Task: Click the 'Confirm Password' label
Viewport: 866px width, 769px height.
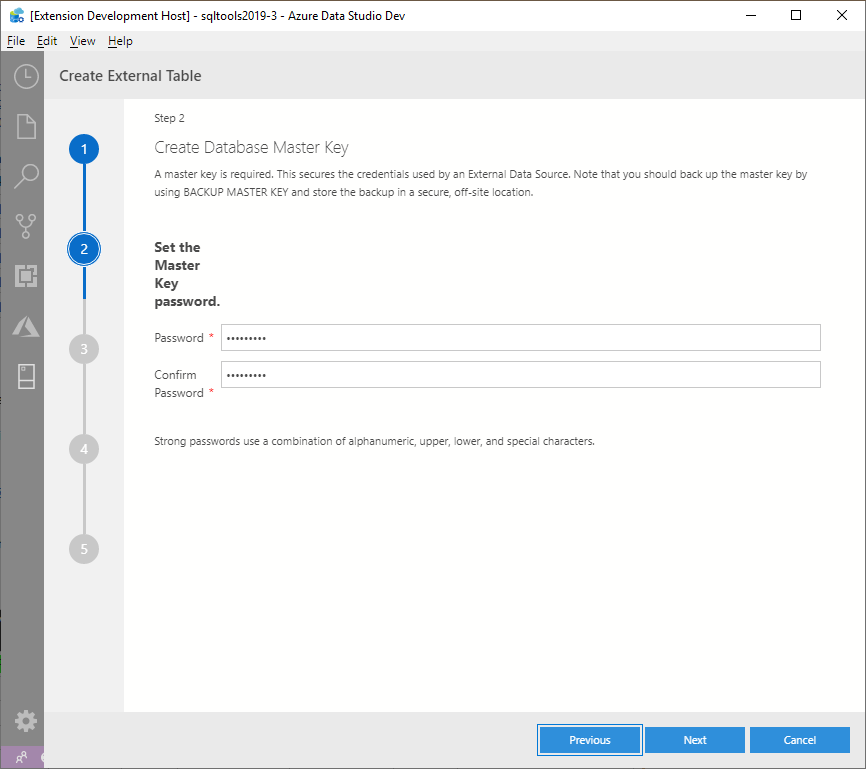Action: (x=179, y=384)
